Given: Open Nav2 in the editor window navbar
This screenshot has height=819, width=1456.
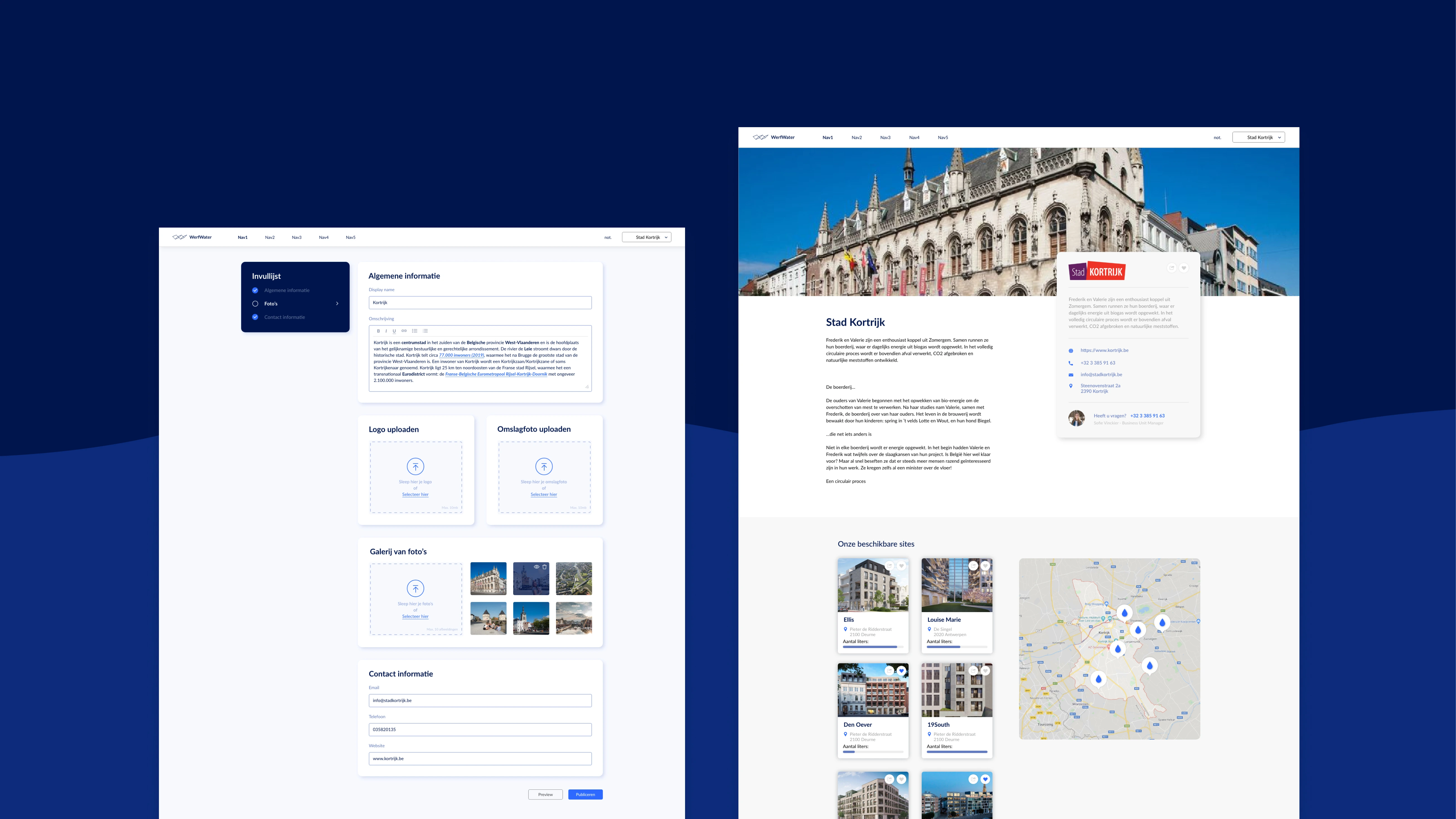Looking at the screenshot, I should click(270, 237).
